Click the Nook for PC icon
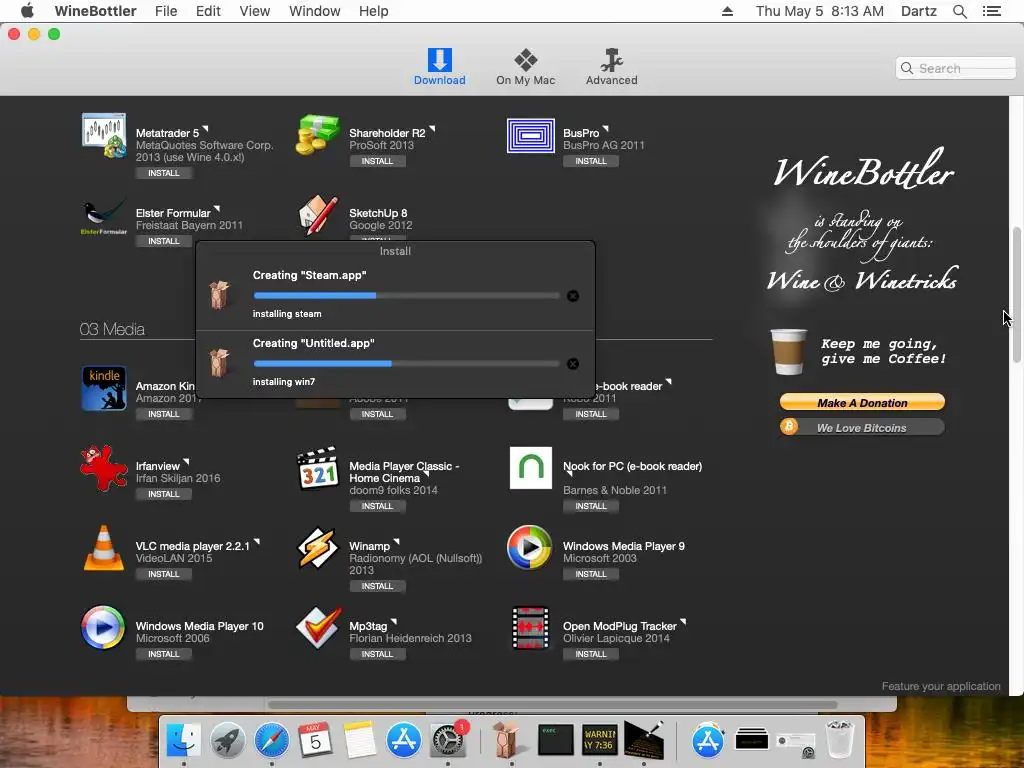 (531, 468)
